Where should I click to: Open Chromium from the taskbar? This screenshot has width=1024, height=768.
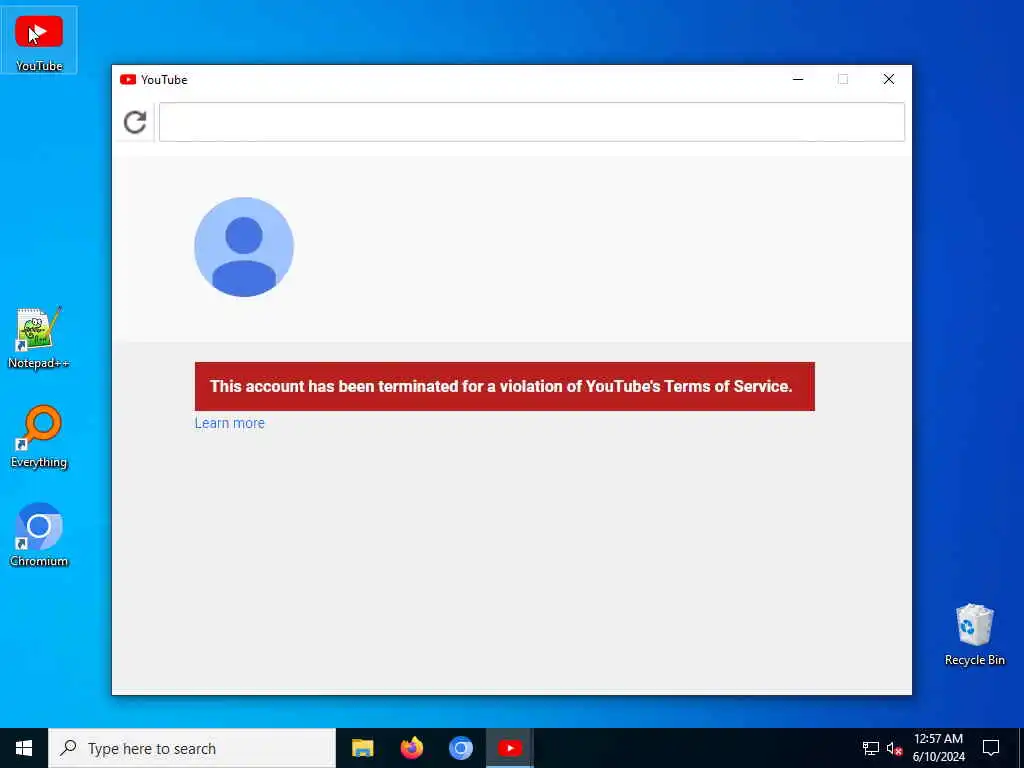tap(460, 748)
